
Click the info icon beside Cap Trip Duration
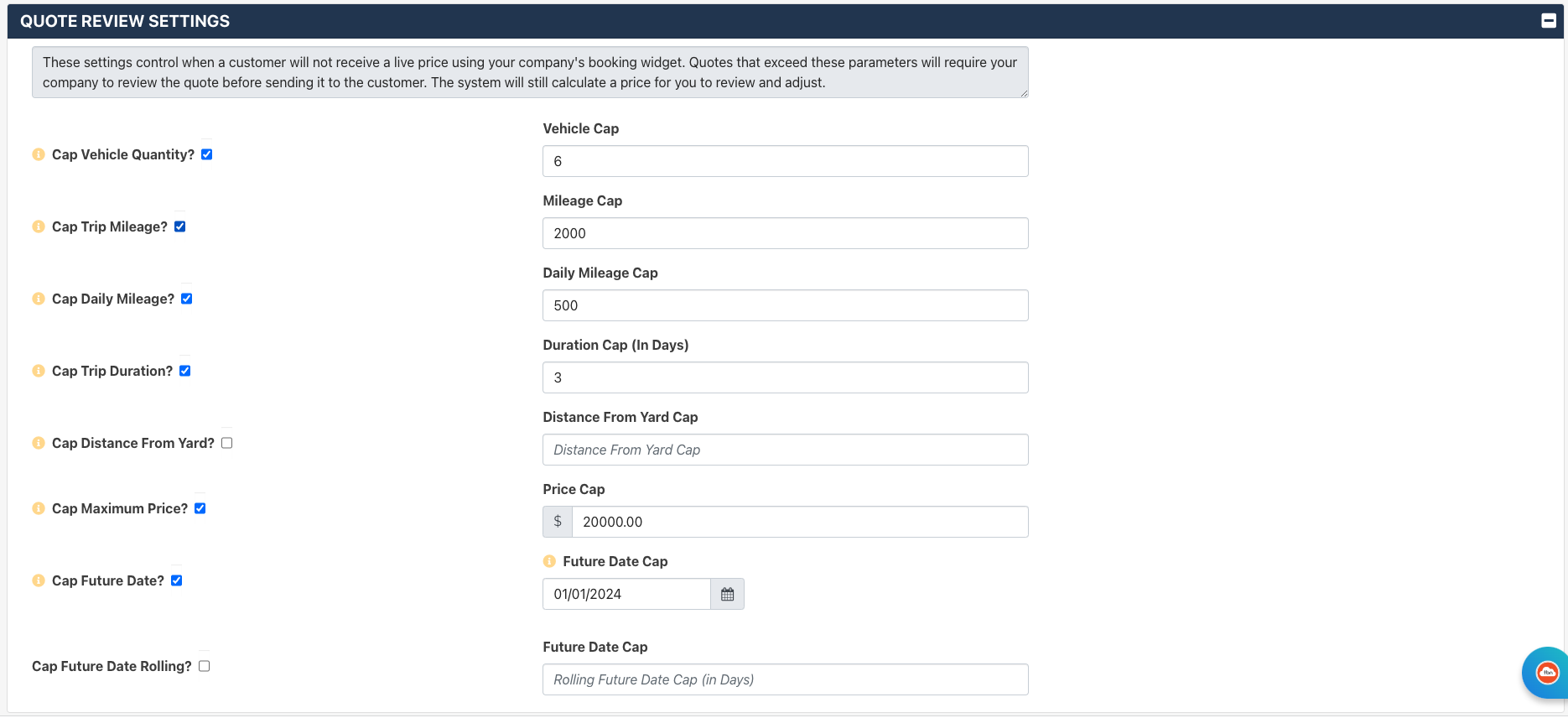coord(39,371)
